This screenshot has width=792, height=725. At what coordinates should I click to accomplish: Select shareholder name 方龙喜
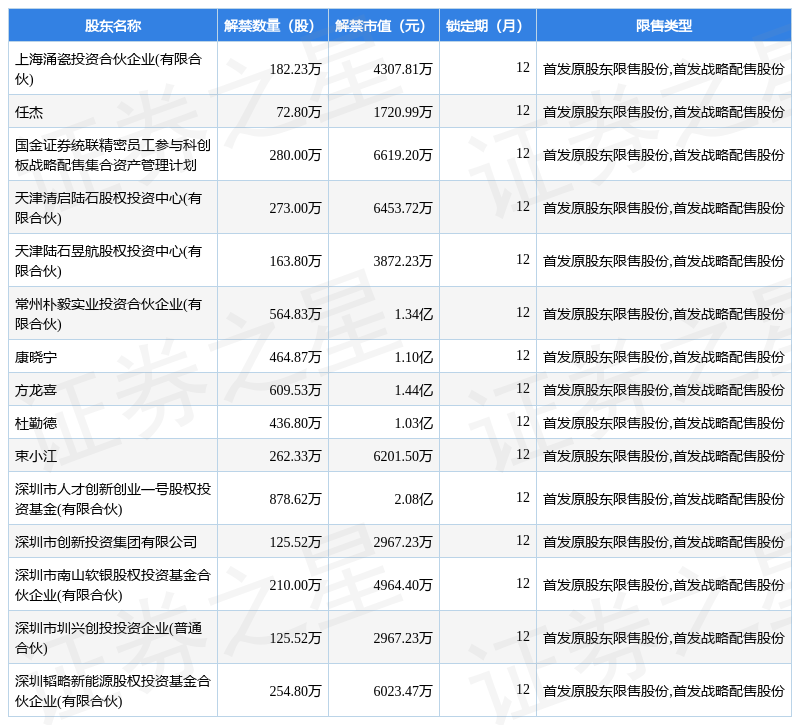pyautogui.click(x=36, y=390)
